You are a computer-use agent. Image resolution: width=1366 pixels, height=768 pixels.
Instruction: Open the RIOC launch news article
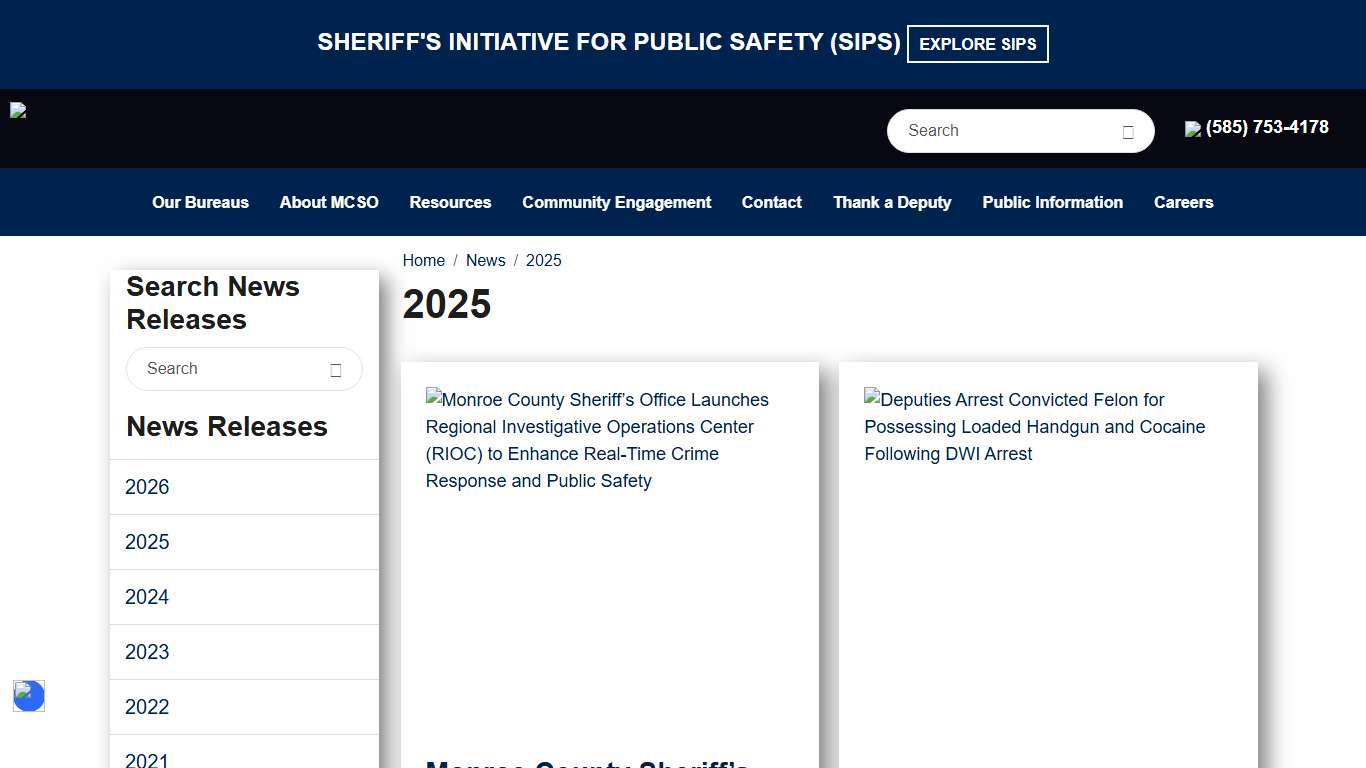point(597,440)
